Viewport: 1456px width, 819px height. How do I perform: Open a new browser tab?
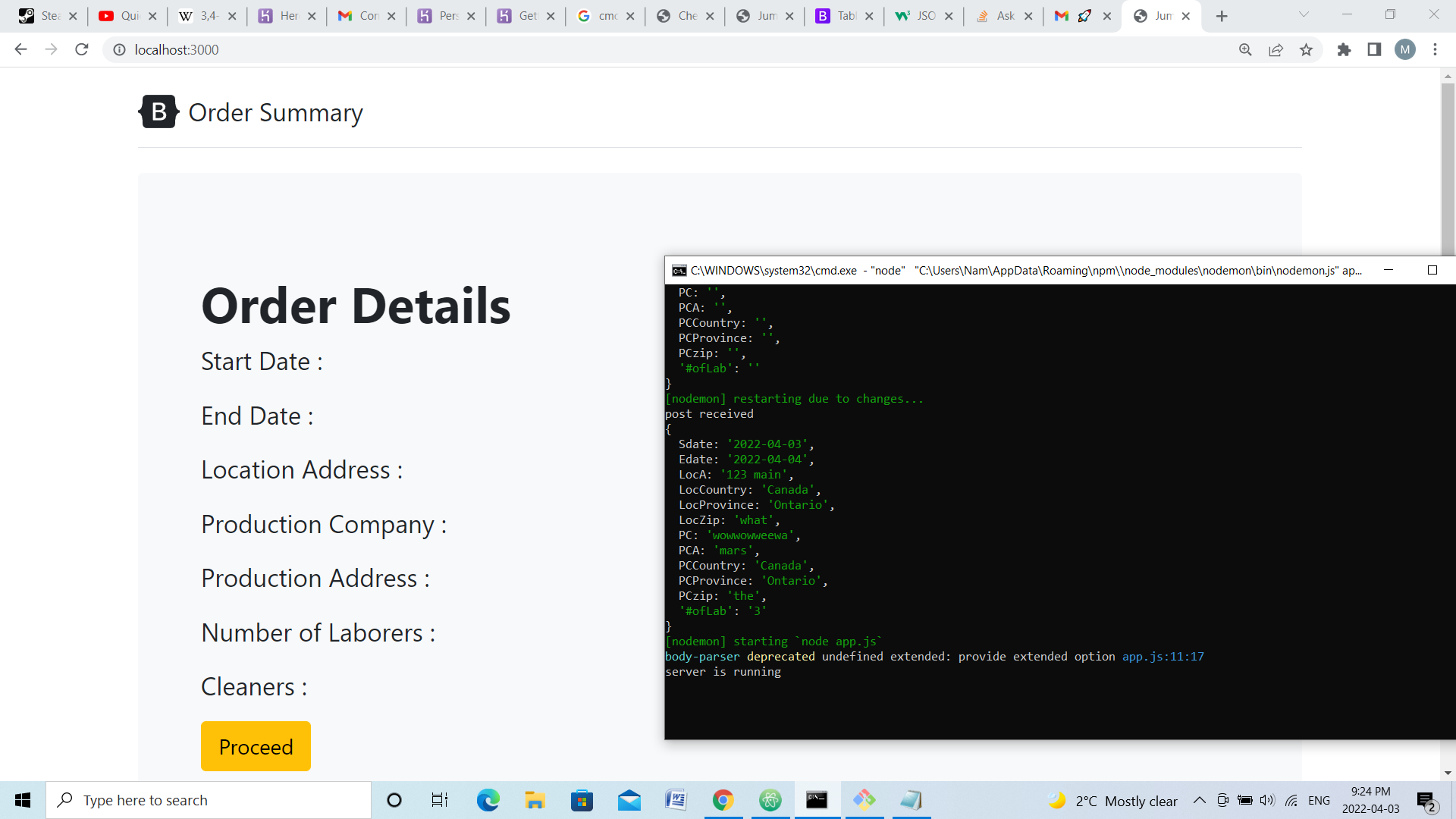pos(1222,16)
